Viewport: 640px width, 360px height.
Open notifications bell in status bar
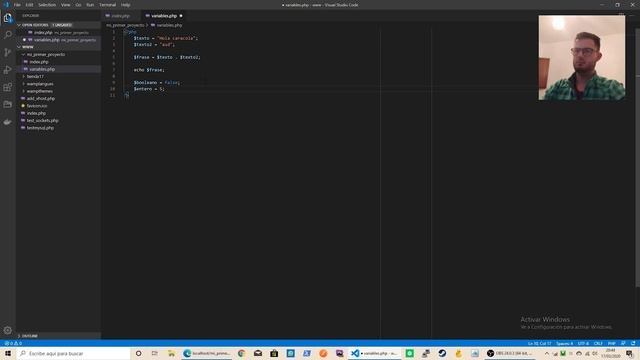pos(633,343)
